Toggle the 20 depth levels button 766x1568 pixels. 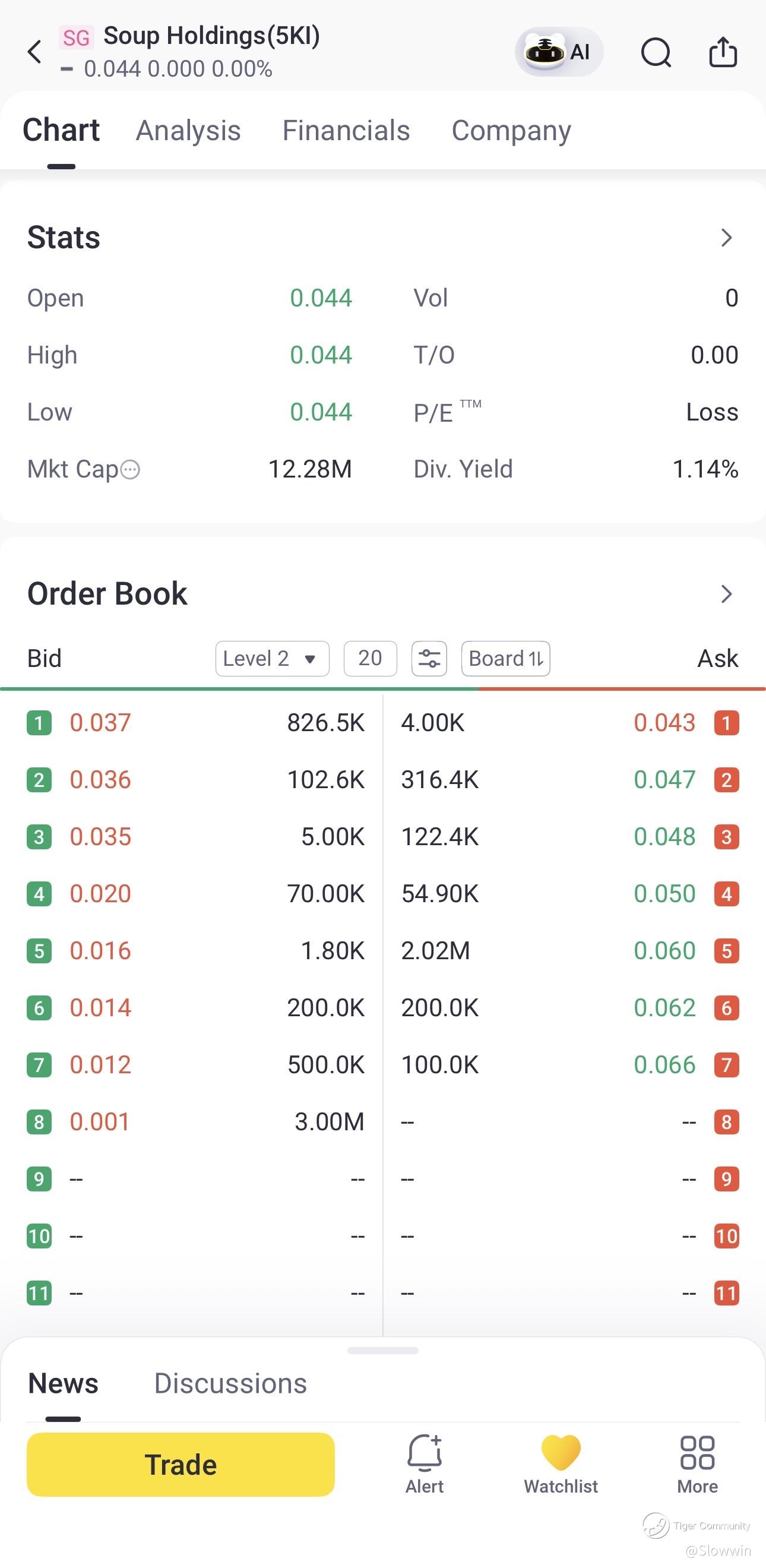370,659
